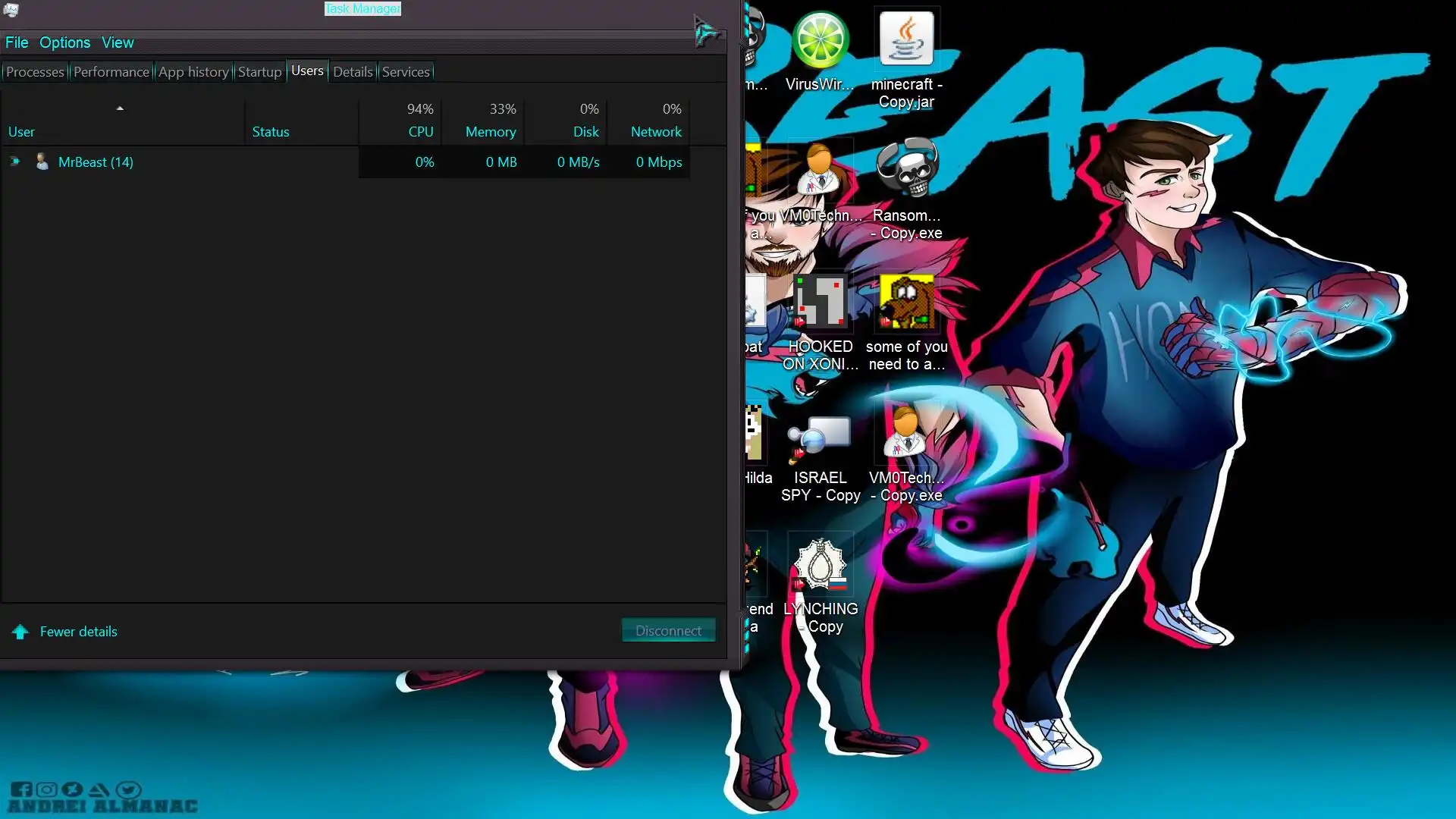Open the ISRAEL SPY - Copy icon

[820, 436]
